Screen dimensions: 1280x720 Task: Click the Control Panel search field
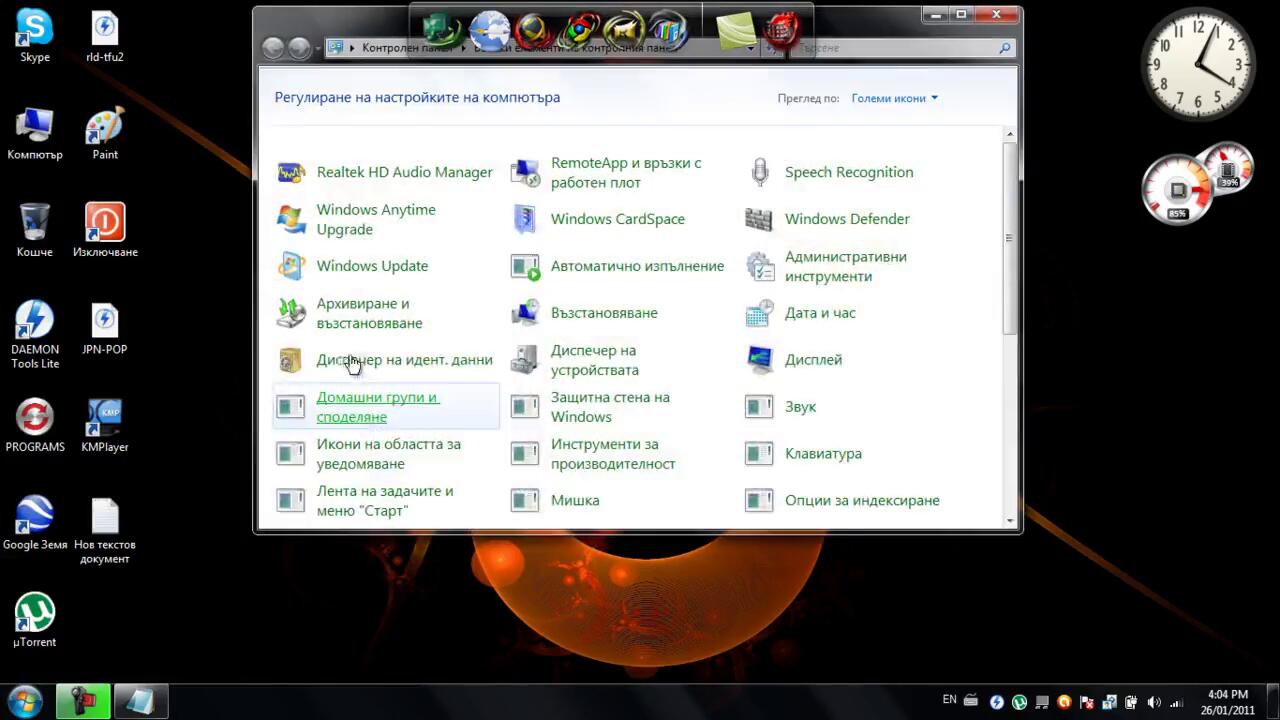coord(900,48)
